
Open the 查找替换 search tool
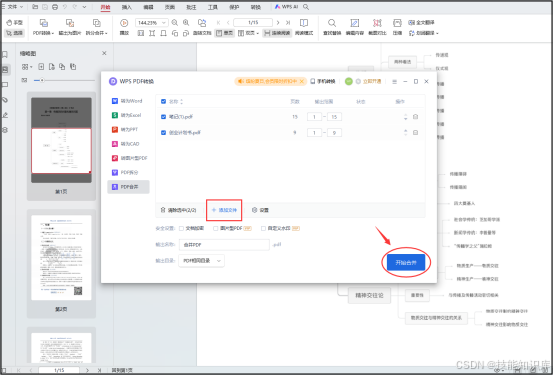[x=332, y=27]
